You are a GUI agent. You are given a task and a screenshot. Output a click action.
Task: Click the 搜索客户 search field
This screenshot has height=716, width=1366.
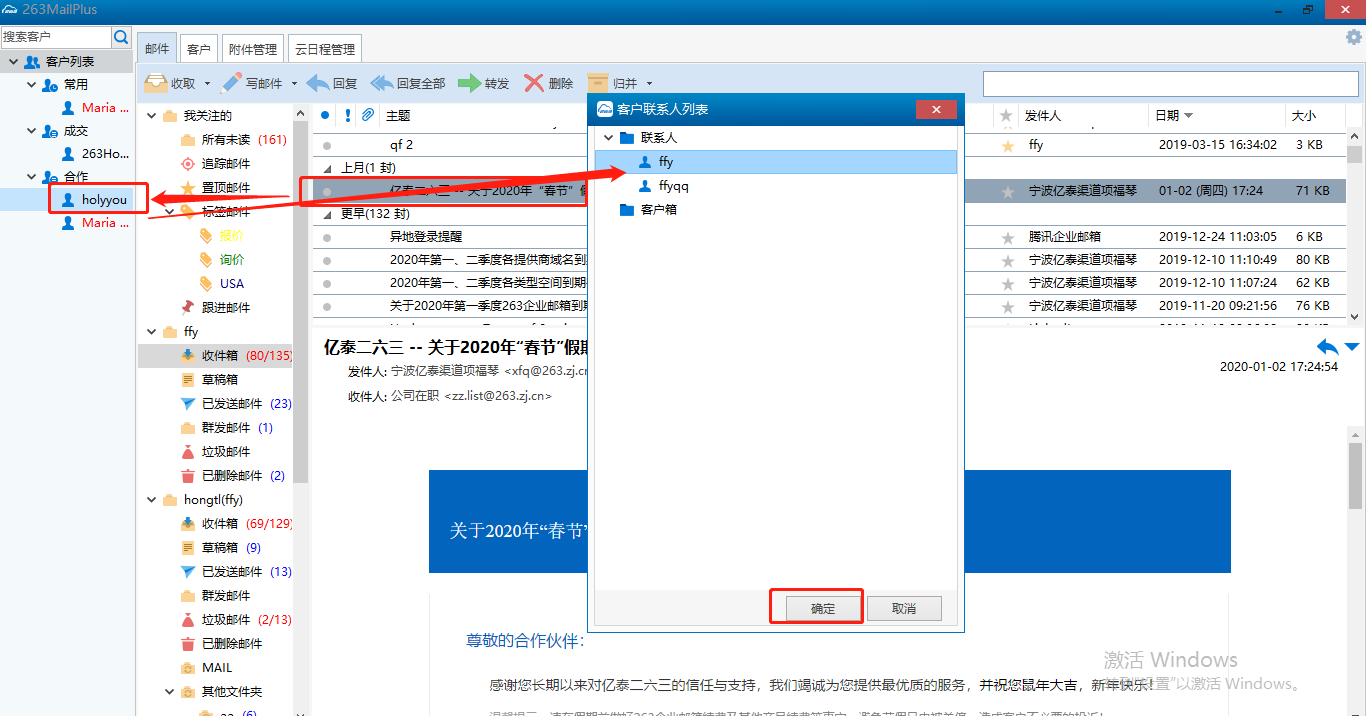coord(55,37)
